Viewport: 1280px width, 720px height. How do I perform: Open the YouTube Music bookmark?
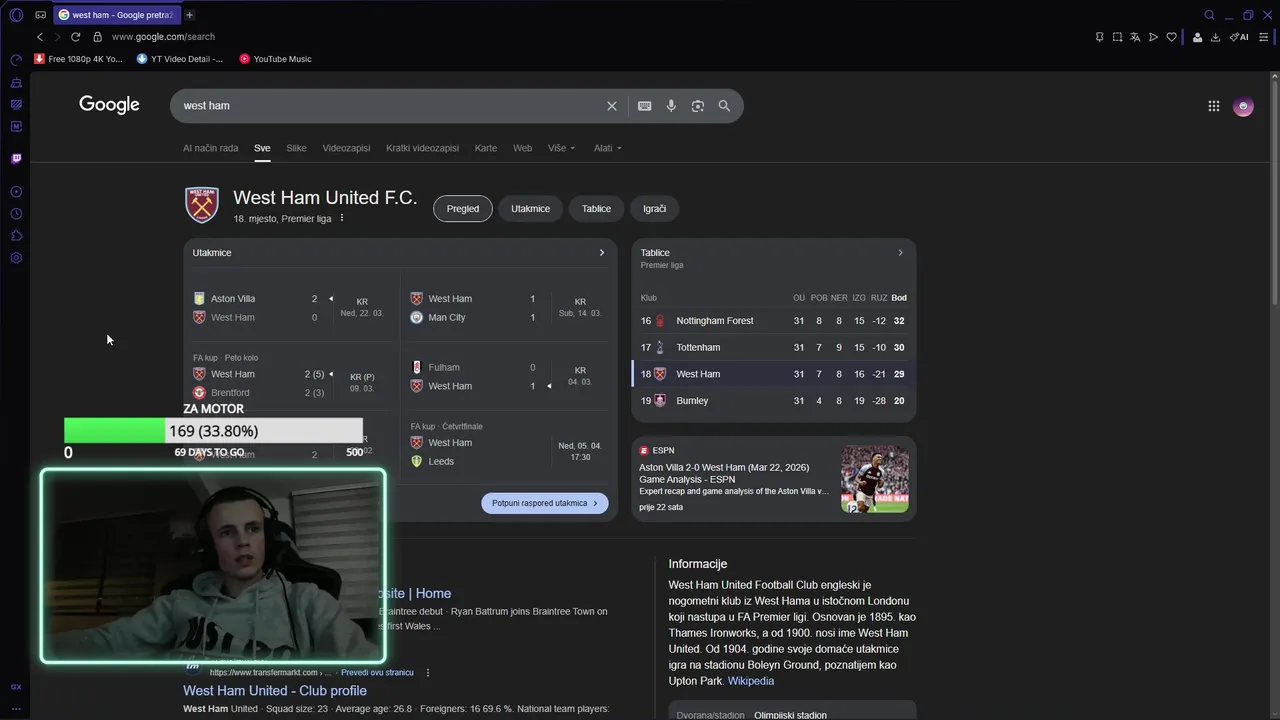276,59
